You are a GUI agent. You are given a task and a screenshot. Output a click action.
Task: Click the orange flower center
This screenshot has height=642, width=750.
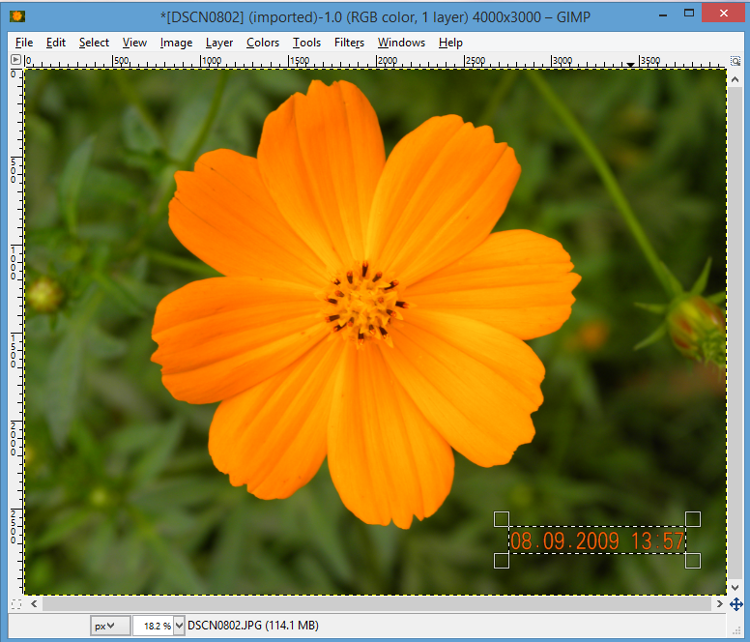364,305
